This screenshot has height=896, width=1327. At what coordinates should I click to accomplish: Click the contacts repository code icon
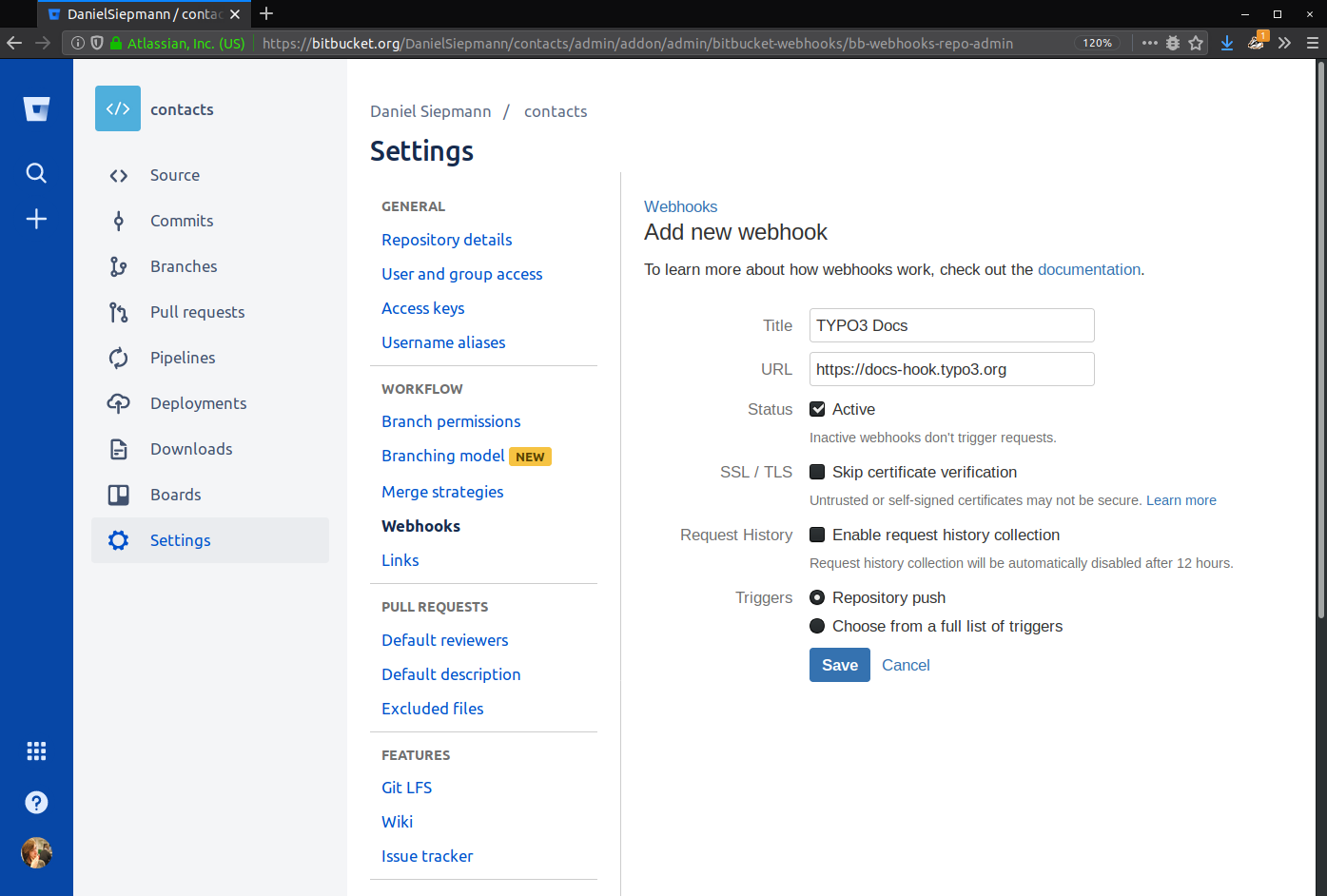(118, 108)
